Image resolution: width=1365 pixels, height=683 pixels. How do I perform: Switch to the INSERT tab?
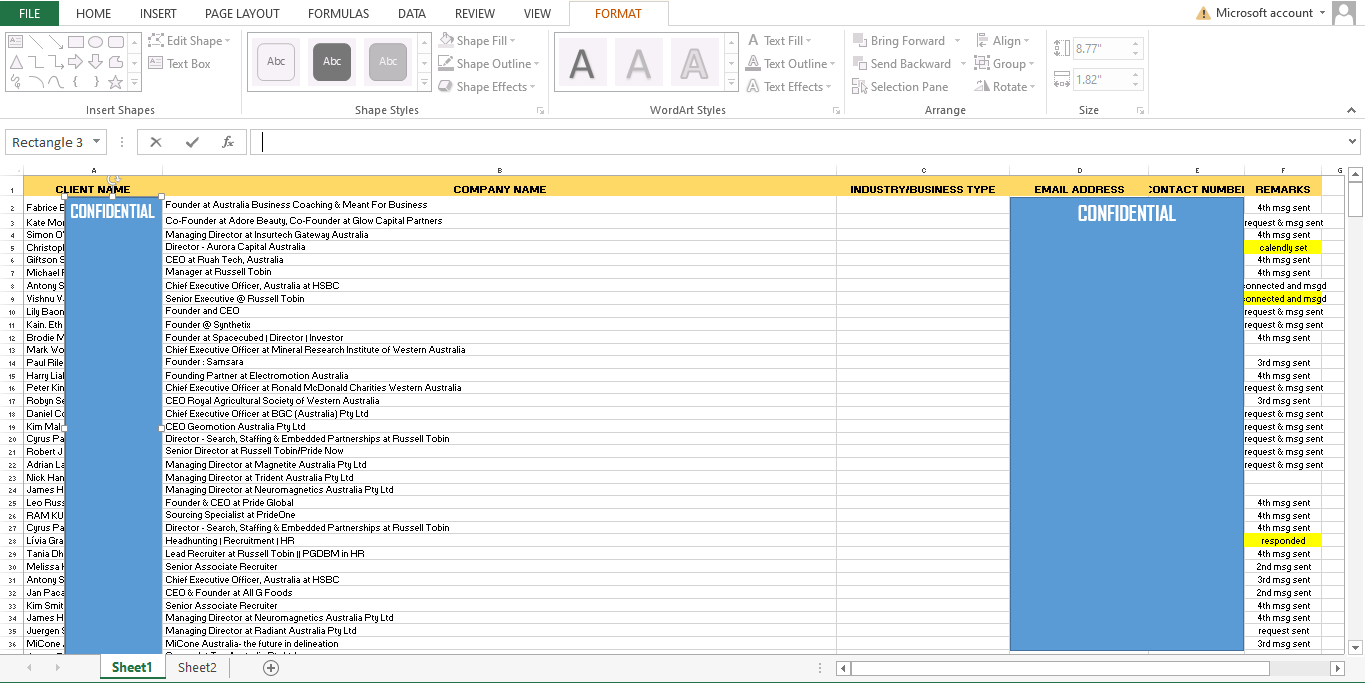coord(158,13)
